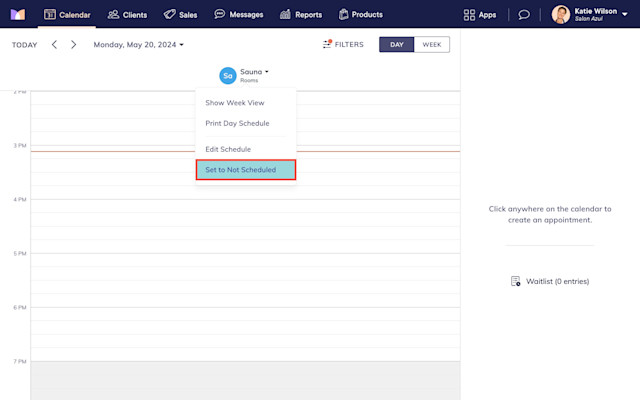
Task: Click Katie Wilson's profile avatar
Action: click(x=561, y=15)
